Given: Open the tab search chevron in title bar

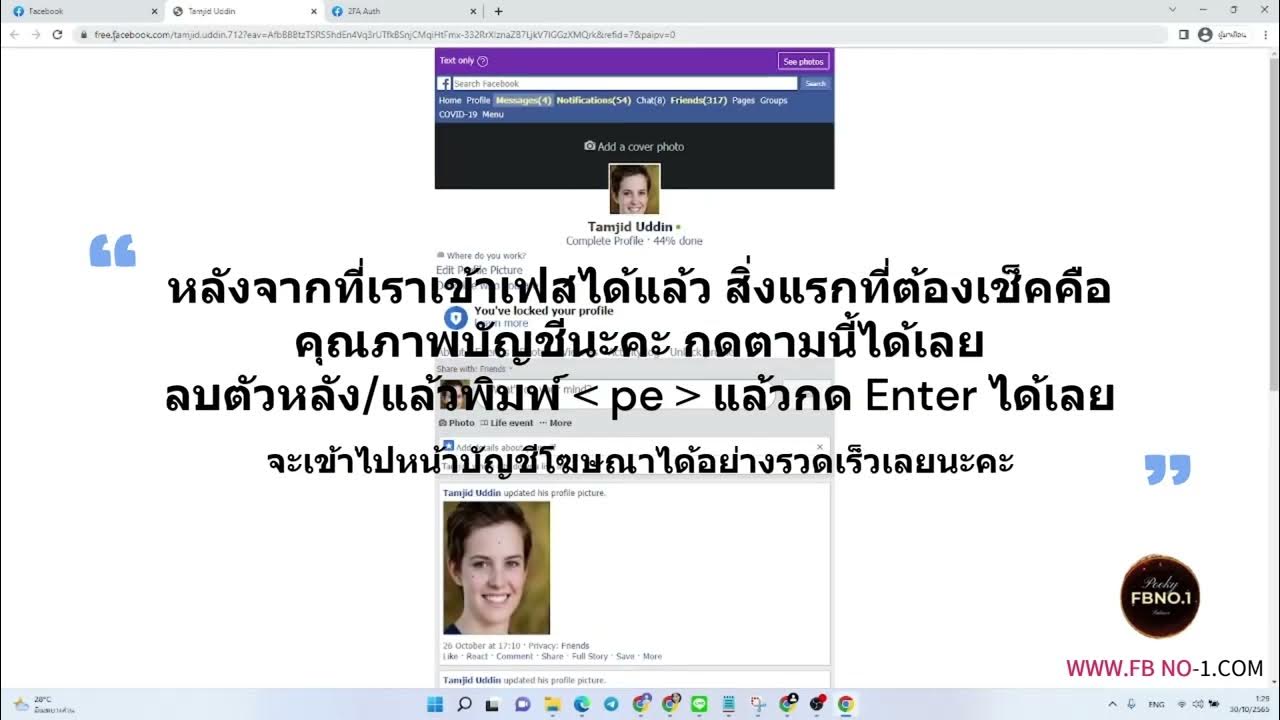Looking at the screenshot, I should tap(1173, 10).
